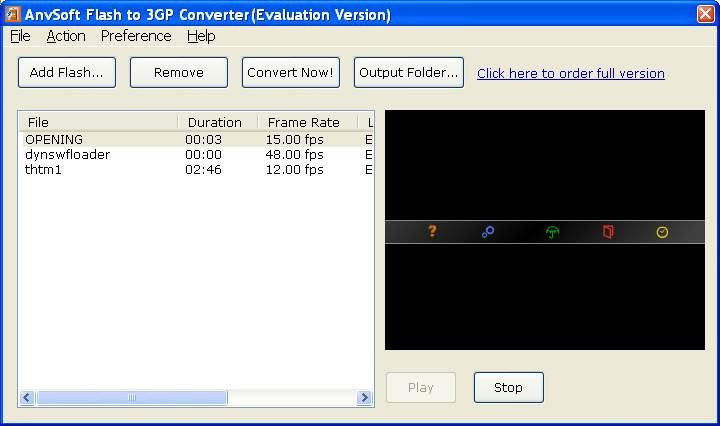
Task: Click the left arrow of horizontal scrollbar
Action: pos(27,397)
